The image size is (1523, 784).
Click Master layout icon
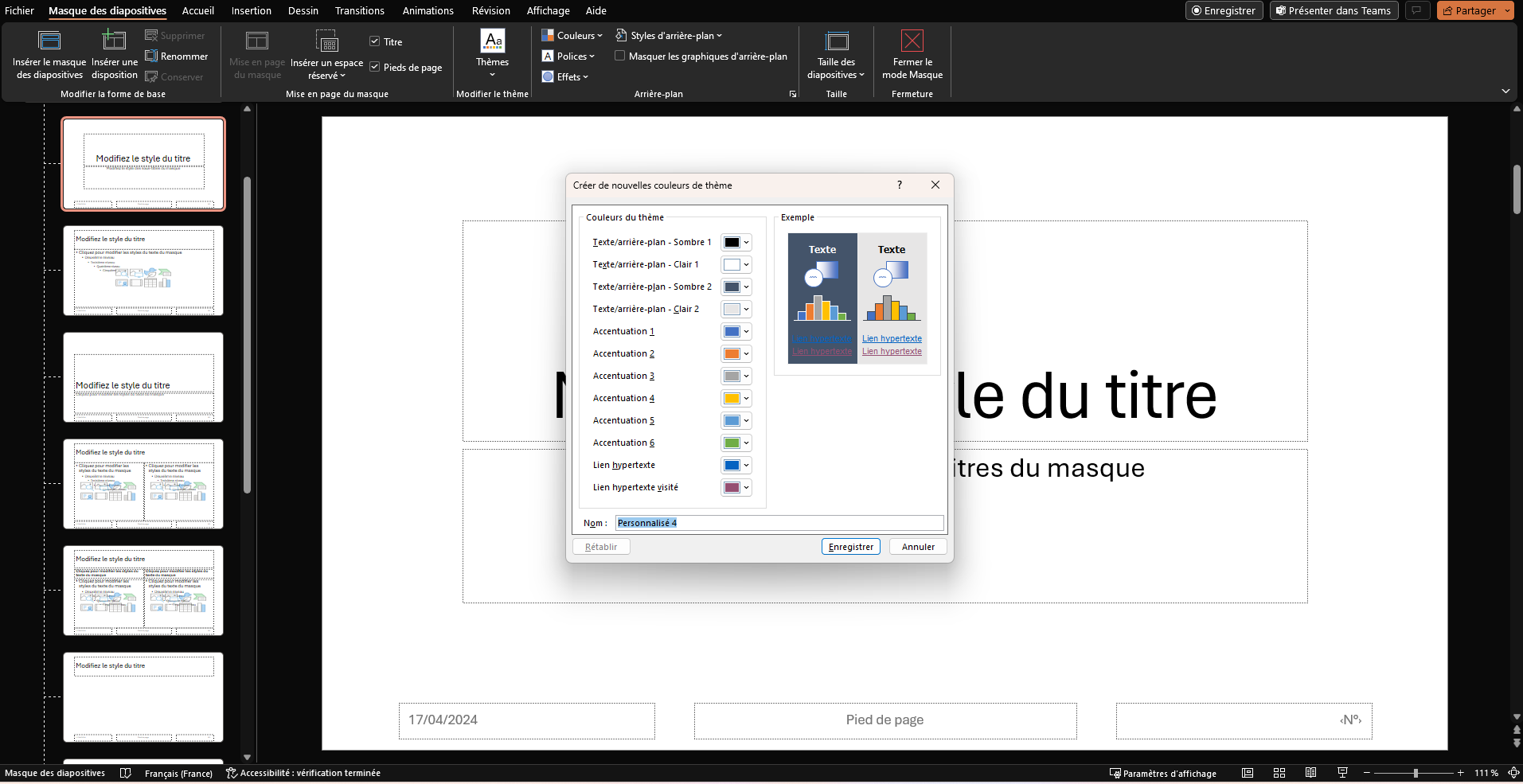[257, 41]
